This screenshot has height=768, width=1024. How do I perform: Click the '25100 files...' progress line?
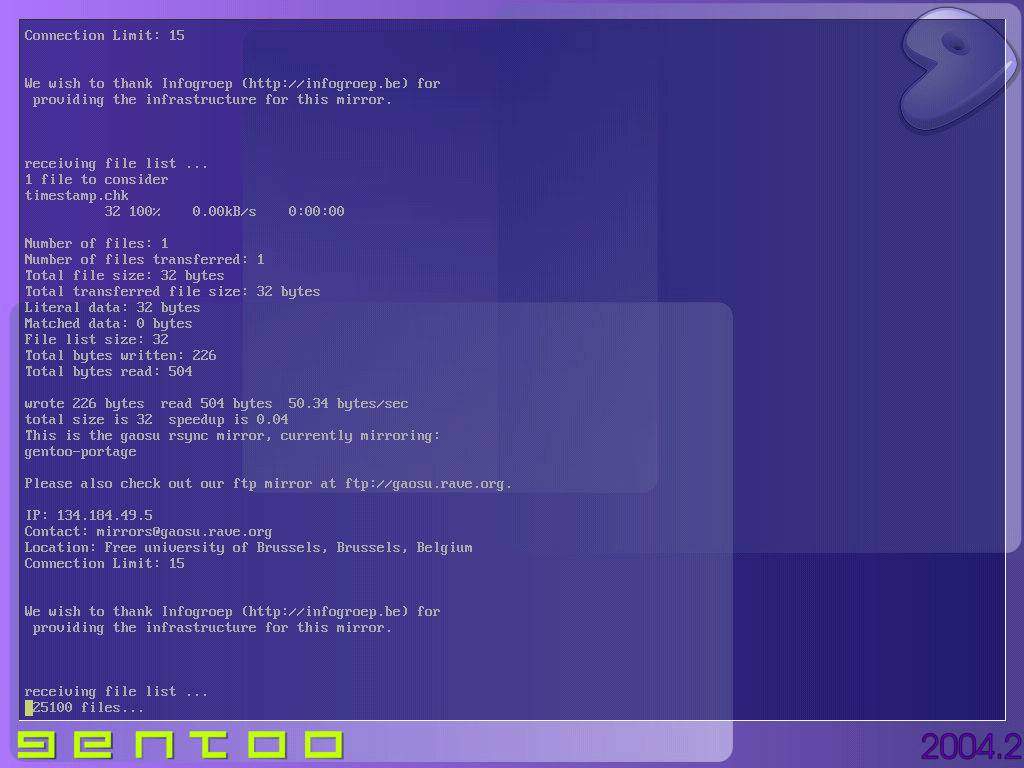pyautogui.click(x=88, y=708)
